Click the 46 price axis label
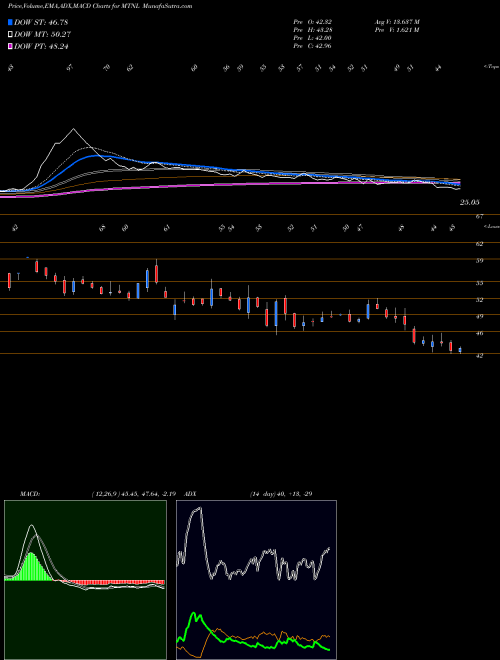The width and height of the screenshot is (500, 660). point(479,333)
